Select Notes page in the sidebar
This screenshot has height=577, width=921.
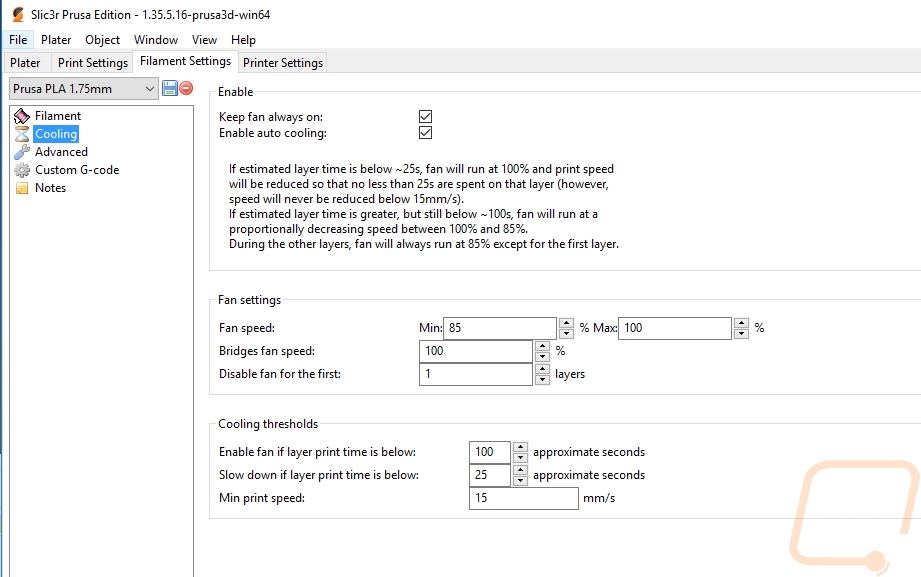(x=51, y=188)
